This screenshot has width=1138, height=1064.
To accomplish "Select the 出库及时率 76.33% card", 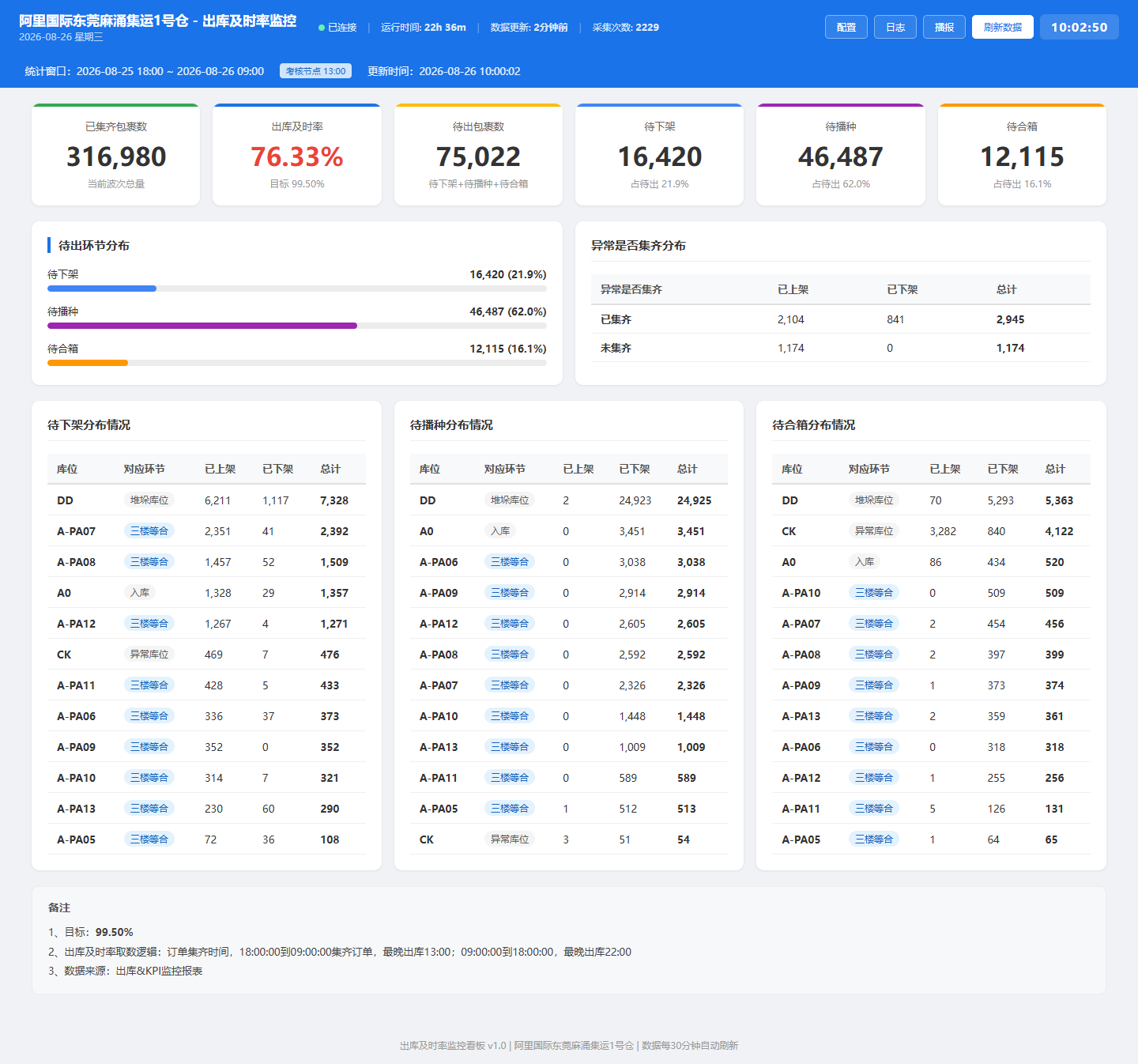I will [x=297, y=155].
